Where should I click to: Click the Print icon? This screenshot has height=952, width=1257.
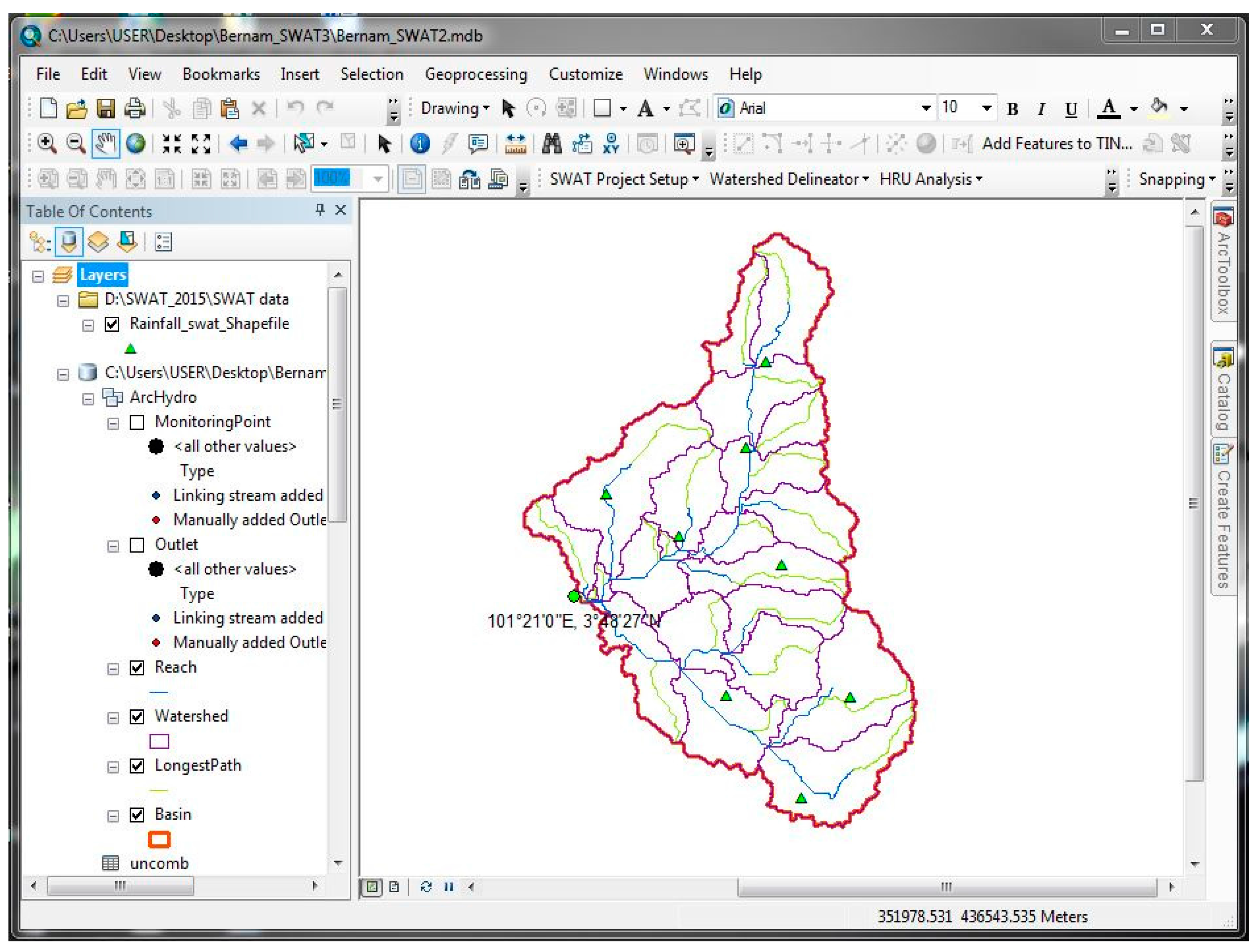(x=135, y=108)
